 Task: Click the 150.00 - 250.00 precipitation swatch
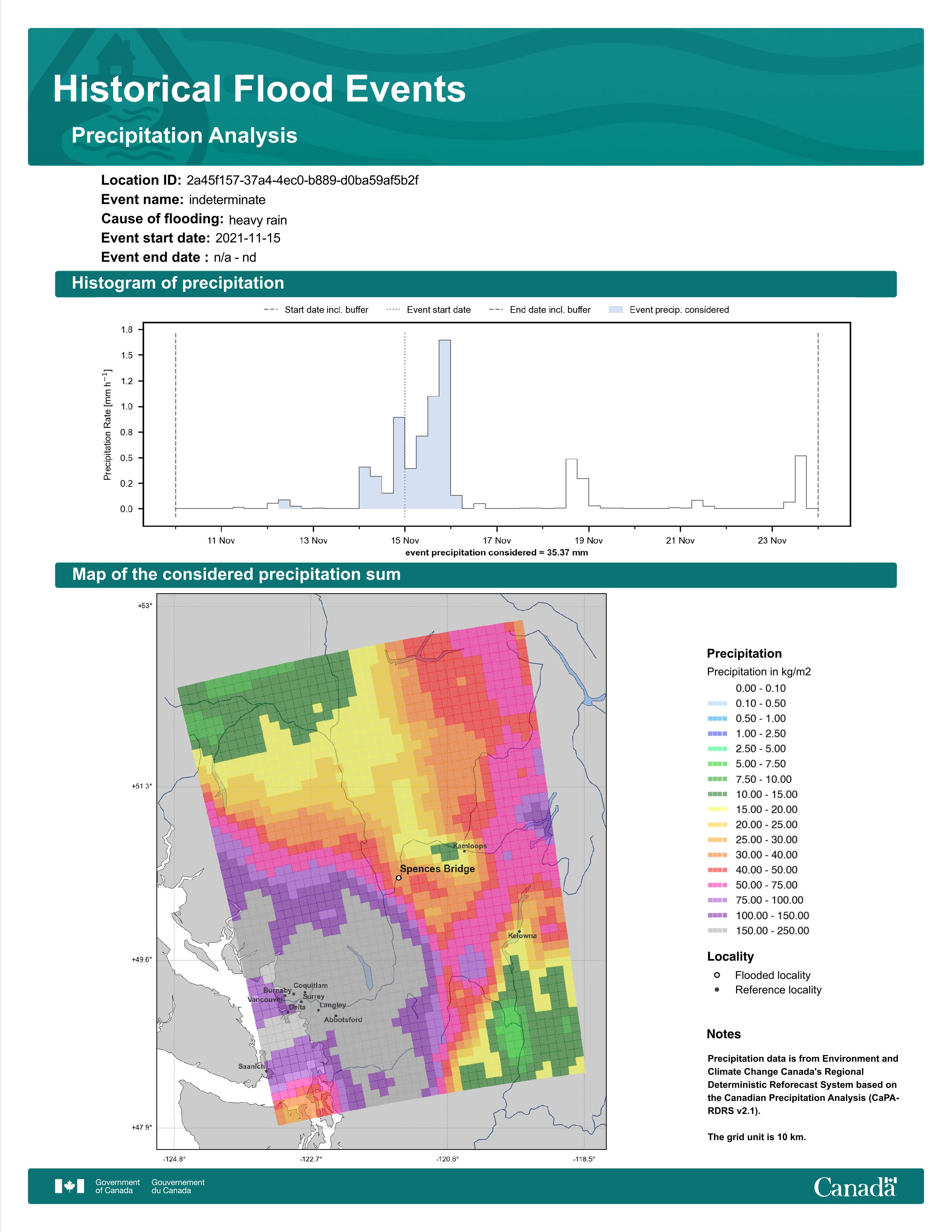[x=718, y=931]
